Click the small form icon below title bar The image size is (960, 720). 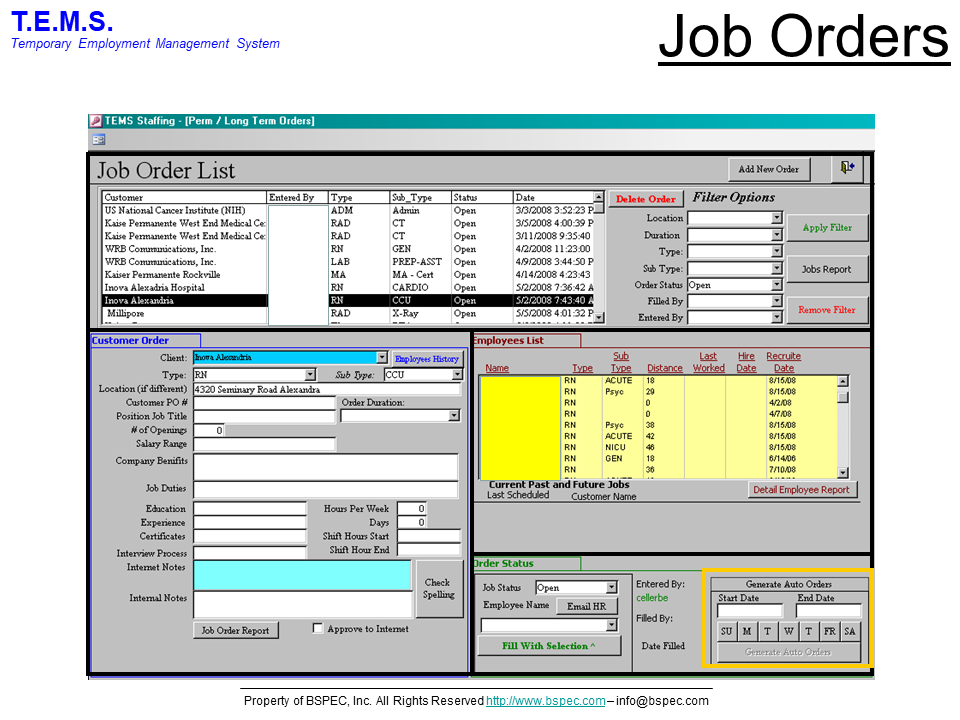(99, 140)
